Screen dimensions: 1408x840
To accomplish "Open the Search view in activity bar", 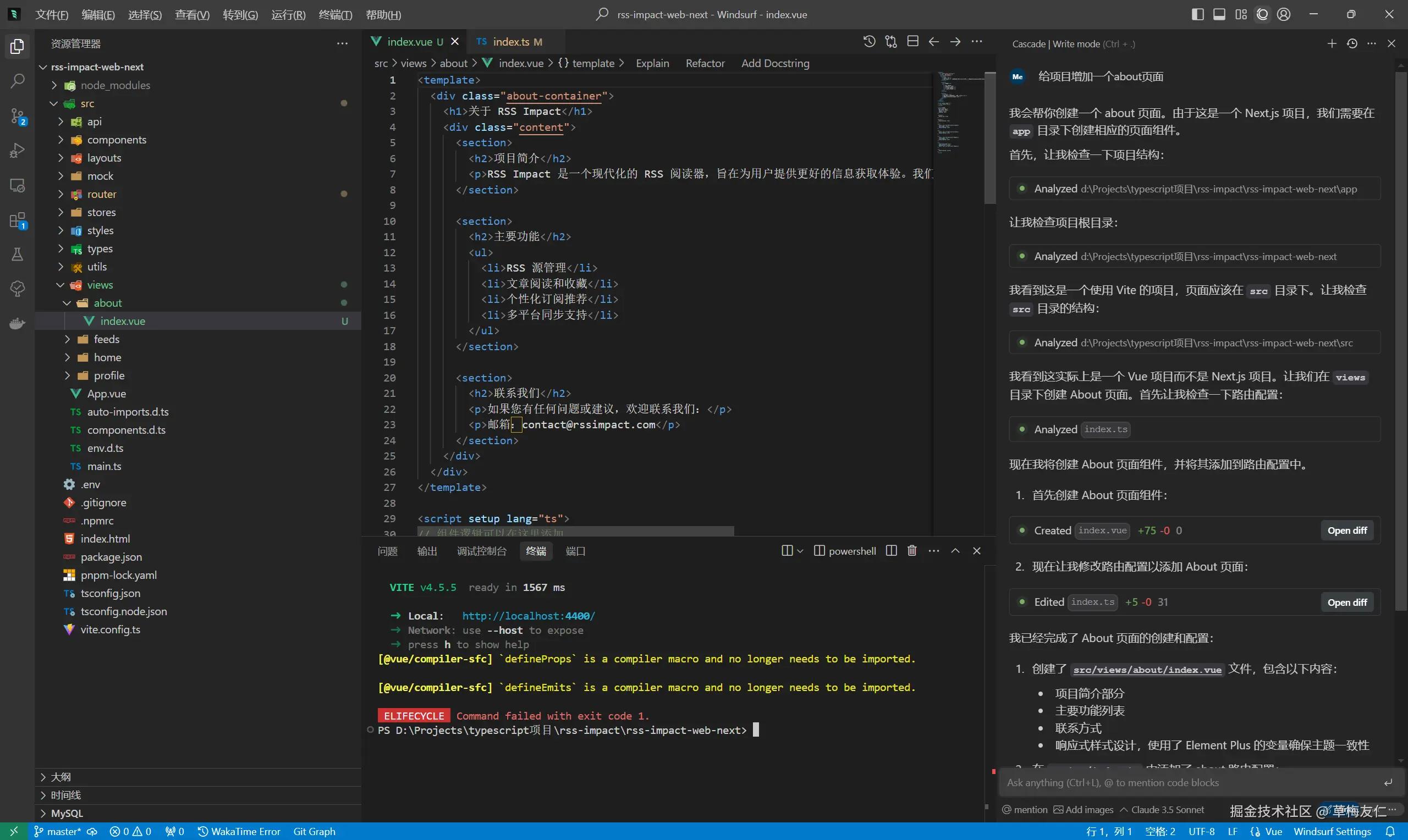I will (17, 81).
